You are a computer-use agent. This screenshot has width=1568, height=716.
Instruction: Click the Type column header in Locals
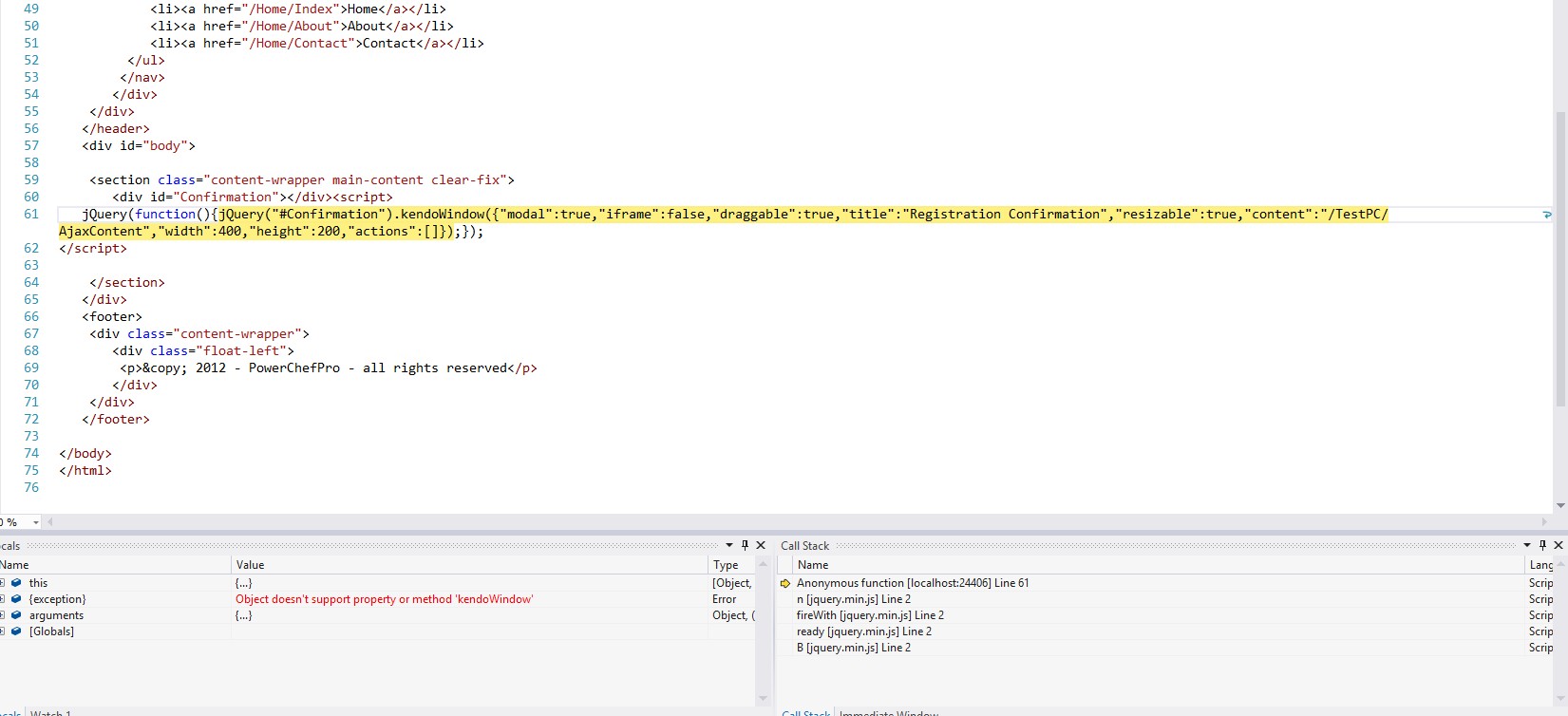(732, 565)
